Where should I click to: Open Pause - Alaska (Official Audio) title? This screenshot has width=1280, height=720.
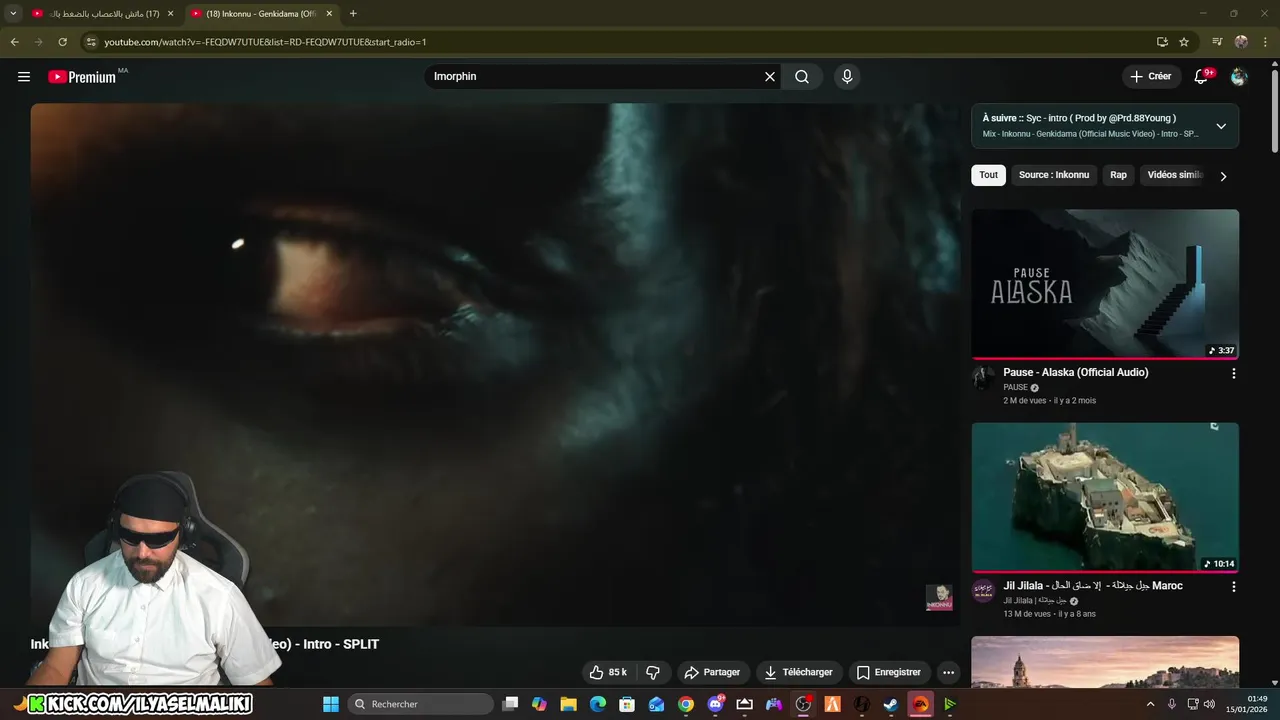(x=1076, y=372)
